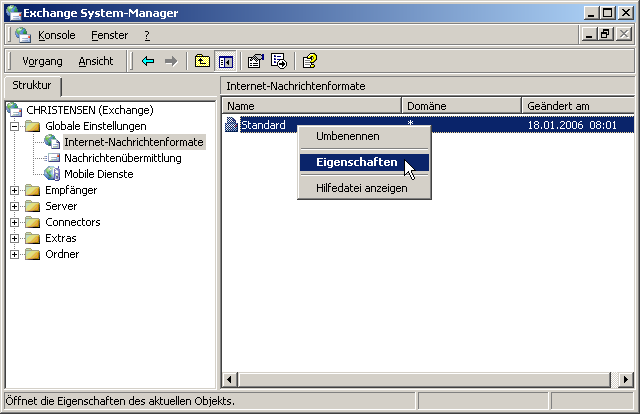Select Ordner tree label
The width and height of the screenshot is (640, 414).
pyautogui.click(x=62, y=254)
